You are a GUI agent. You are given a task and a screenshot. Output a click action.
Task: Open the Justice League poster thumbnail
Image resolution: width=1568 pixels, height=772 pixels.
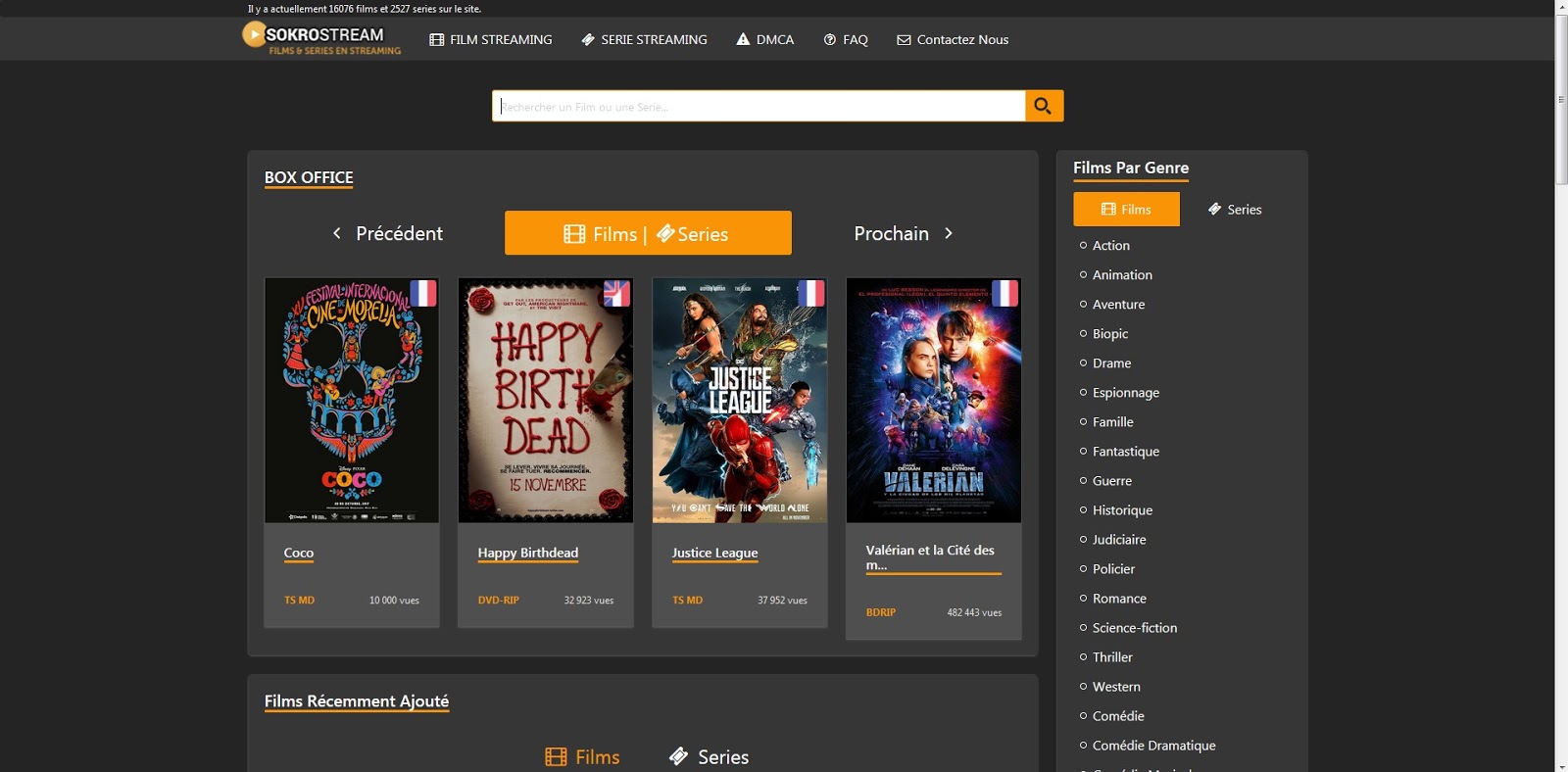point(740,400)
